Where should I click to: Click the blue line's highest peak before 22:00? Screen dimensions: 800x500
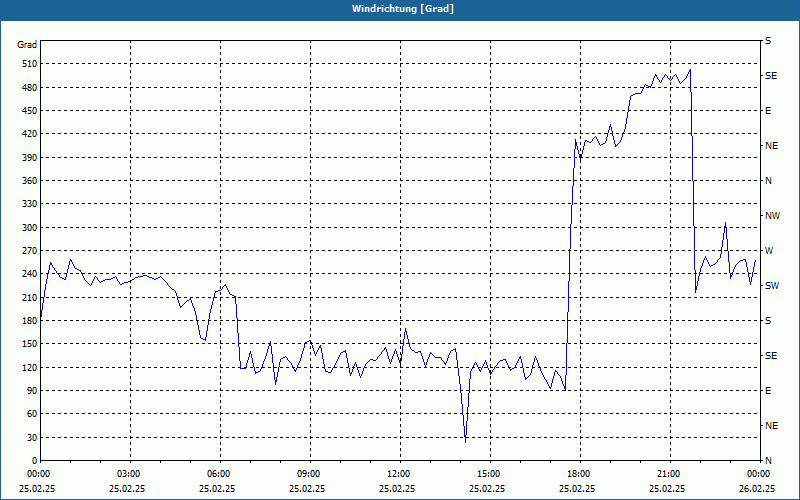(690, 70)
